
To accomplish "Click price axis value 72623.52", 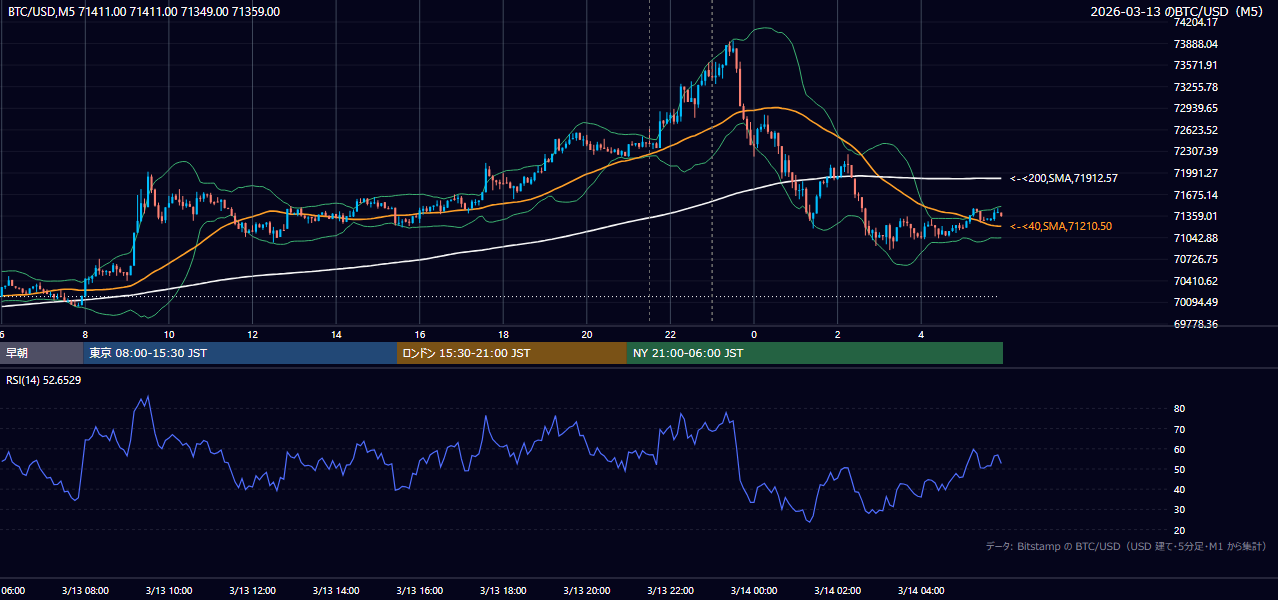I will (1196, 130).
